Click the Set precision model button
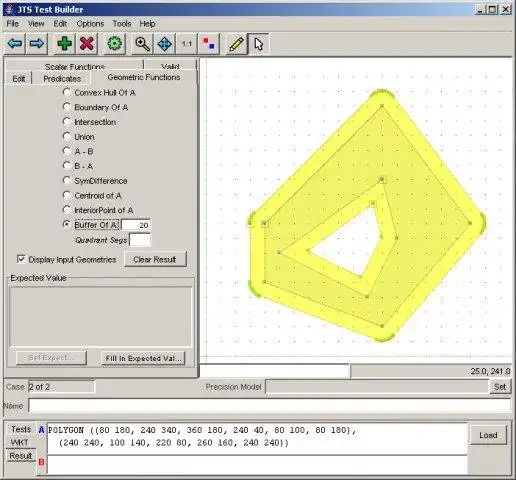Image resolution: width=516 pixels, height=480 pixels. tap(500, 387)
